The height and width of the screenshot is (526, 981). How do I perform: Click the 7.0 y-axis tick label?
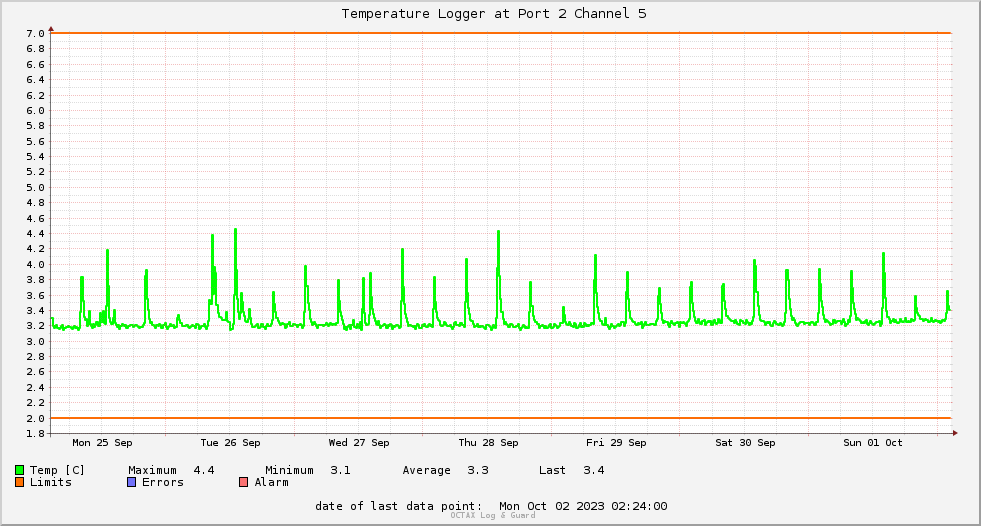tap(36, 33)
